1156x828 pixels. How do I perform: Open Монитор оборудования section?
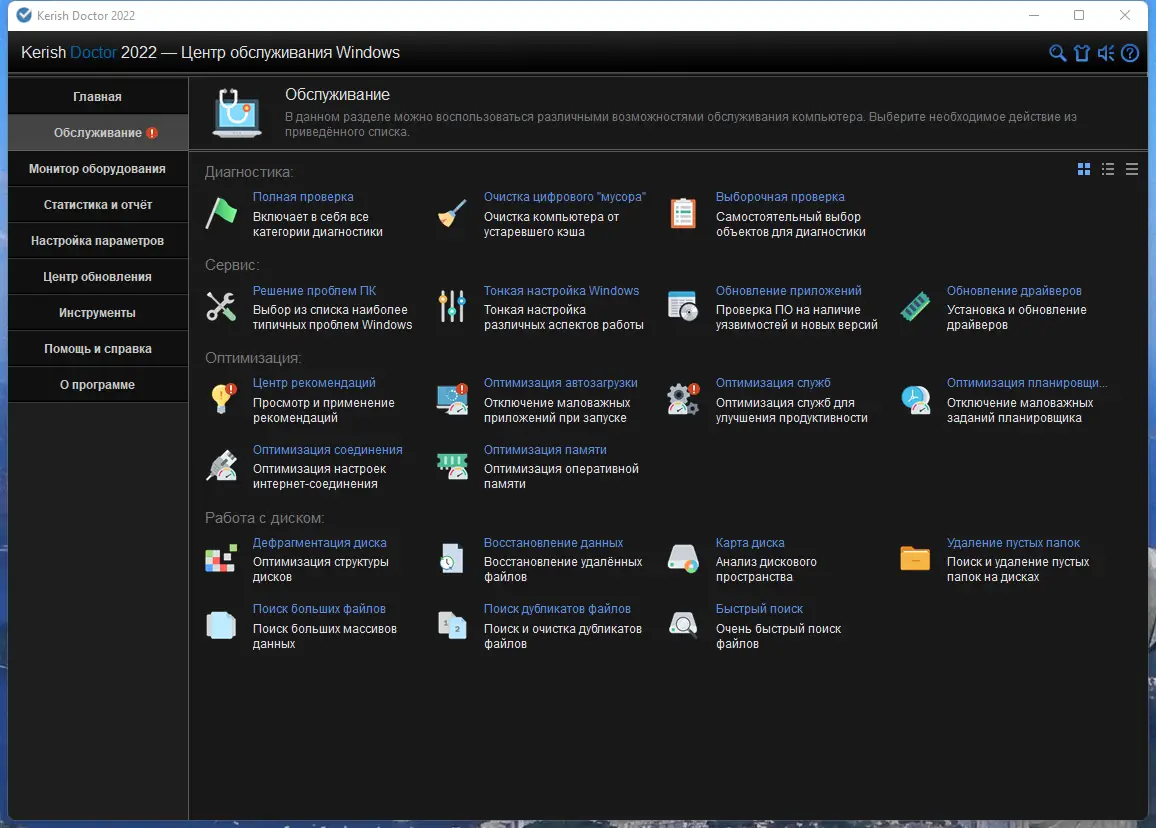(x=97, y=169)
